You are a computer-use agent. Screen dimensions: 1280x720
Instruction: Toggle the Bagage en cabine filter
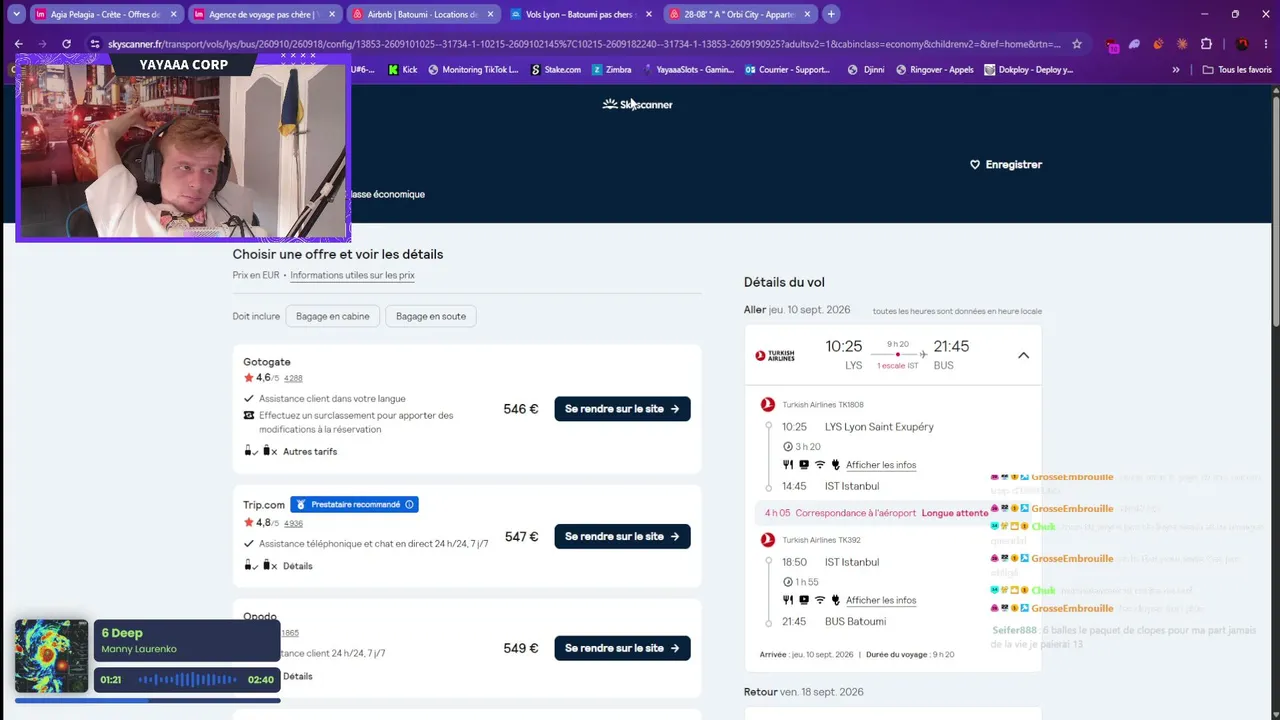(x=333, y=316)
